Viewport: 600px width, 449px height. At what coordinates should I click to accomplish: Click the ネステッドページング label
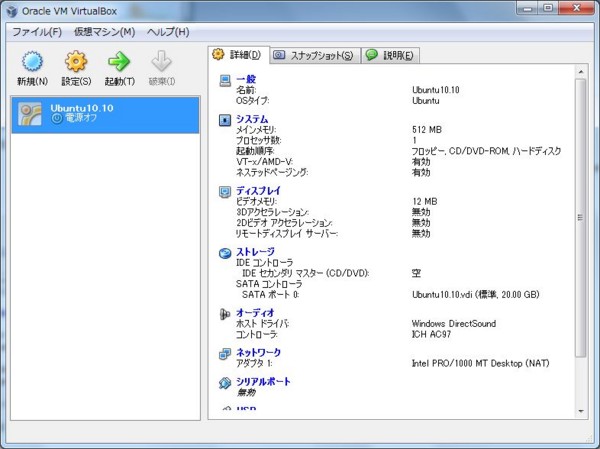click(272, 173)
